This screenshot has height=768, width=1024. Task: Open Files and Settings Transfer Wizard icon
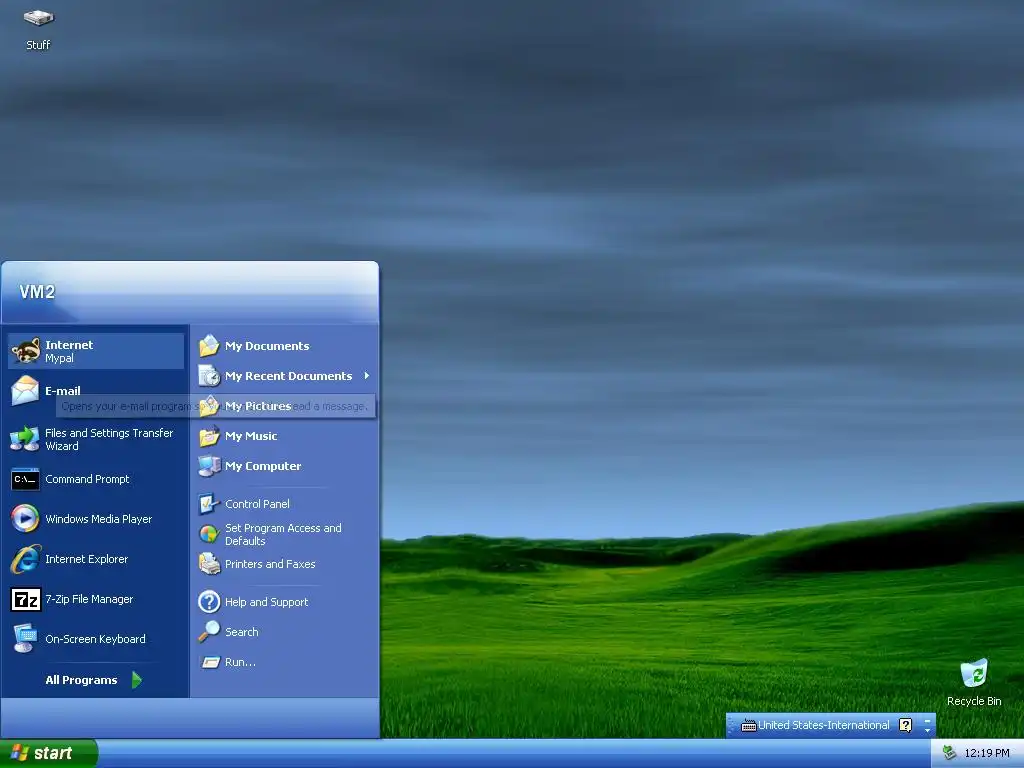[25, 439]
